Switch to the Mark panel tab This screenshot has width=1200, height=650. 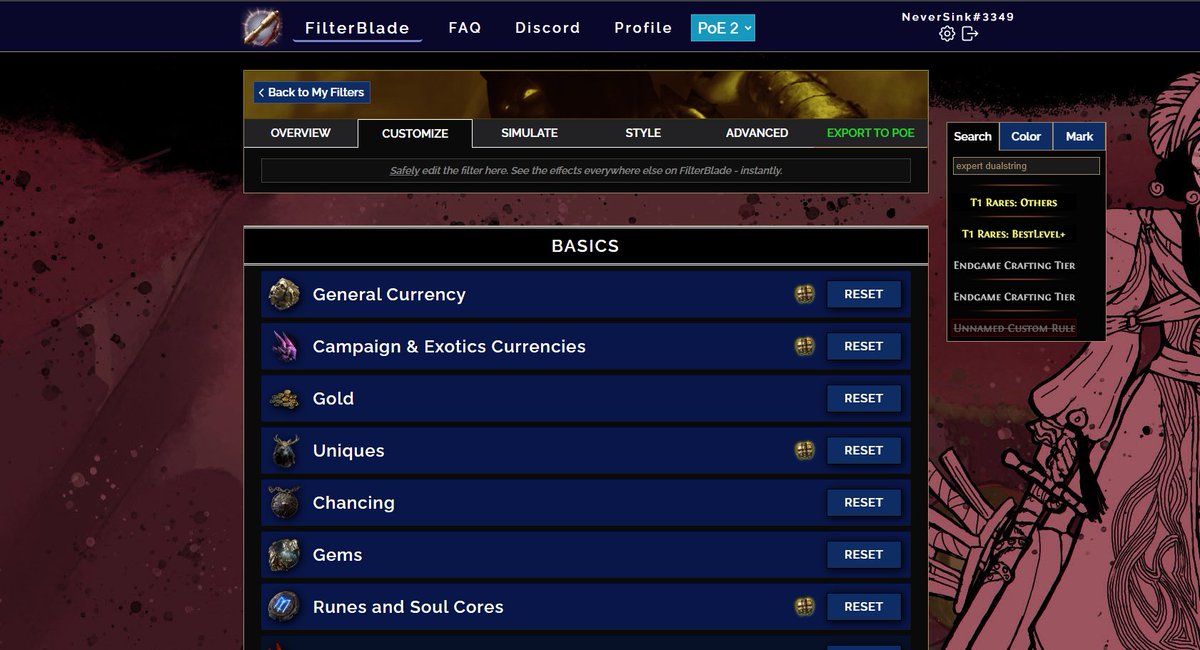[x=1079, y=136]
